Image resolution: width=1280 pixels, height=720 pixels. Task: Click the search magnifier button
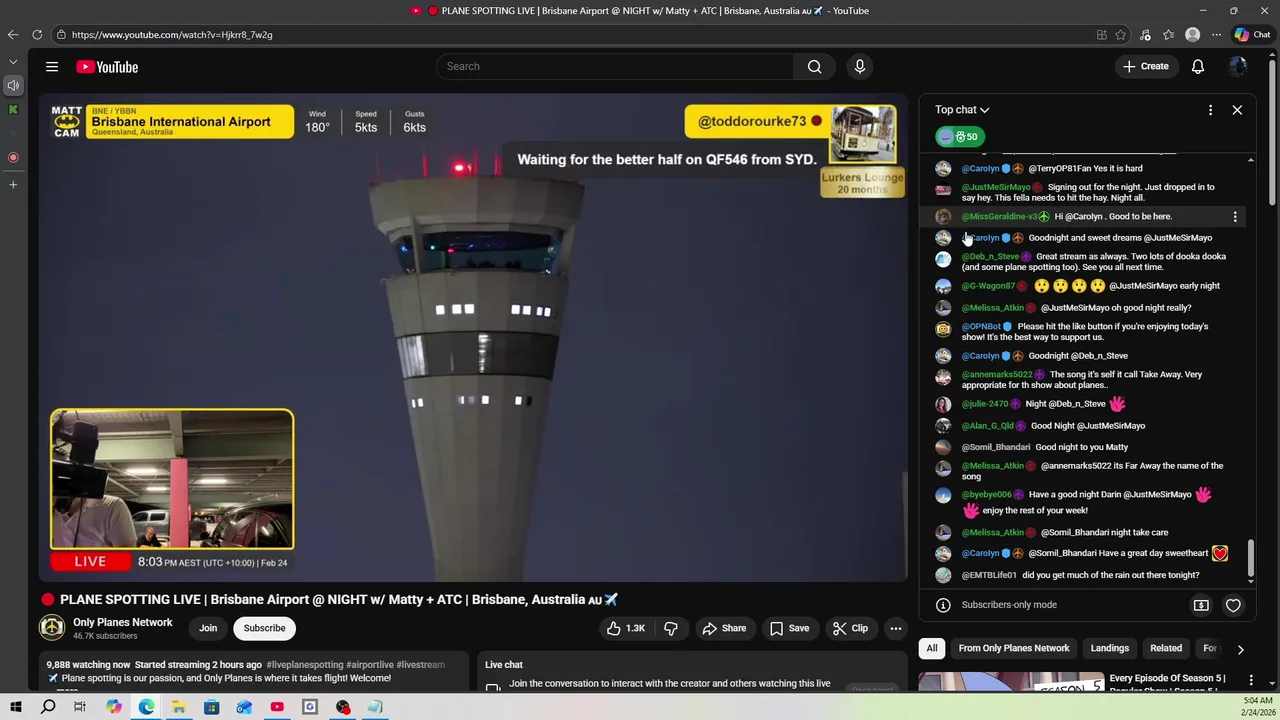(814, 67)
